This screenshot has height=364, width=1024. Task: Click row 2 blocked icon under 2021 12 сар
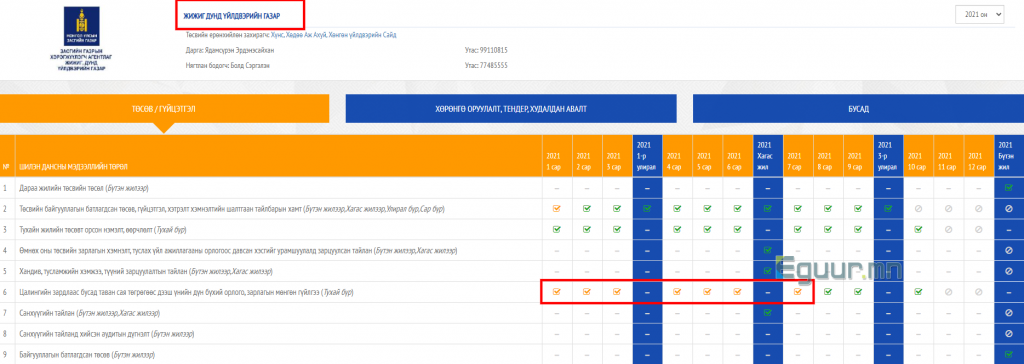click(978, 208)
